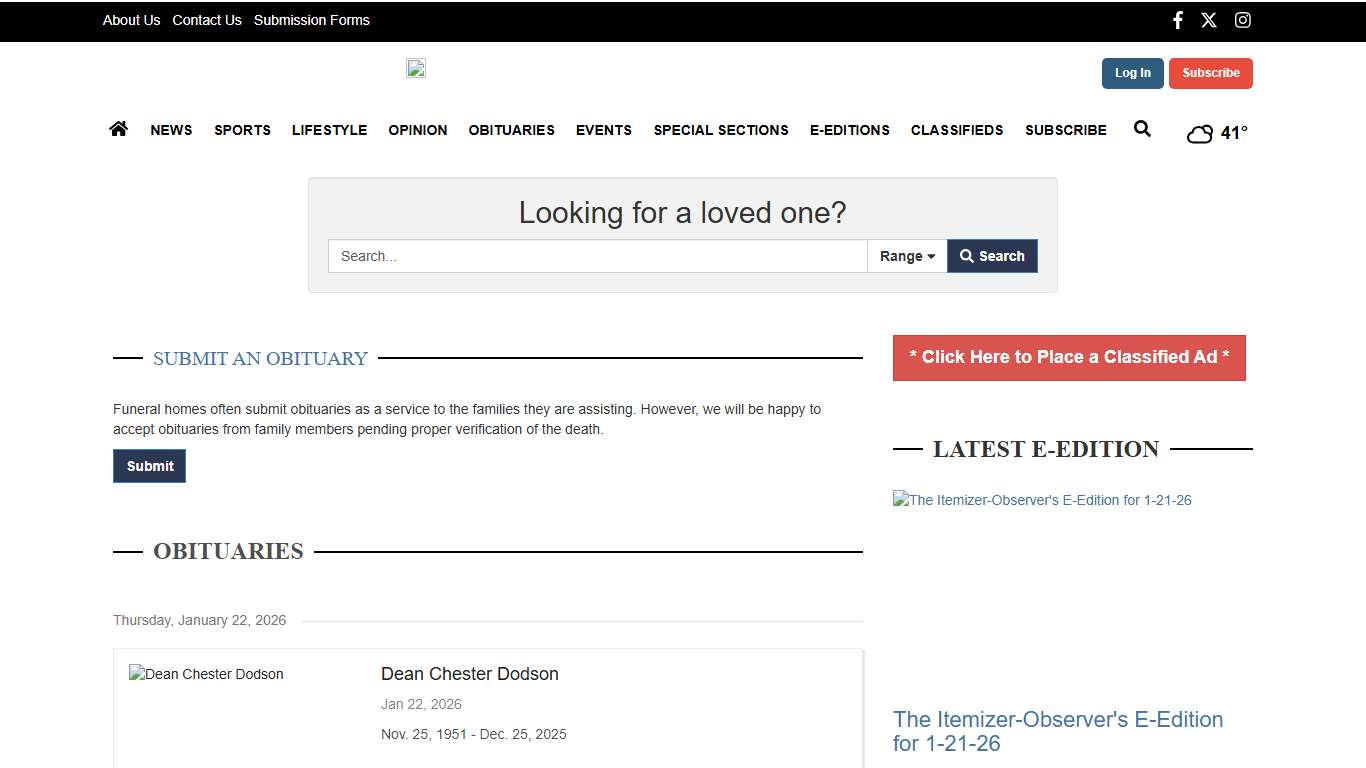Image resolution: width=1366 pixels, height=768 pixels.
Task: Open the Submission Forms link
Action: click(311, 20)
